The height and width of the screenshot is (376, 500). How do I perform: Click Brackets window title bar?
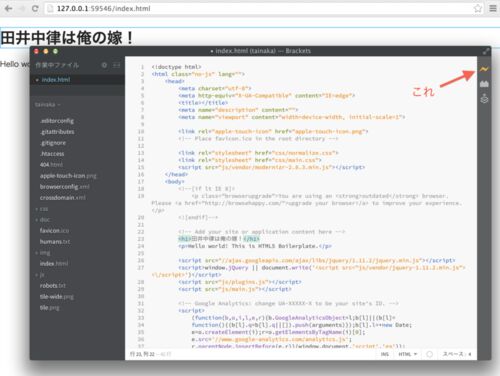pos(260,51)
